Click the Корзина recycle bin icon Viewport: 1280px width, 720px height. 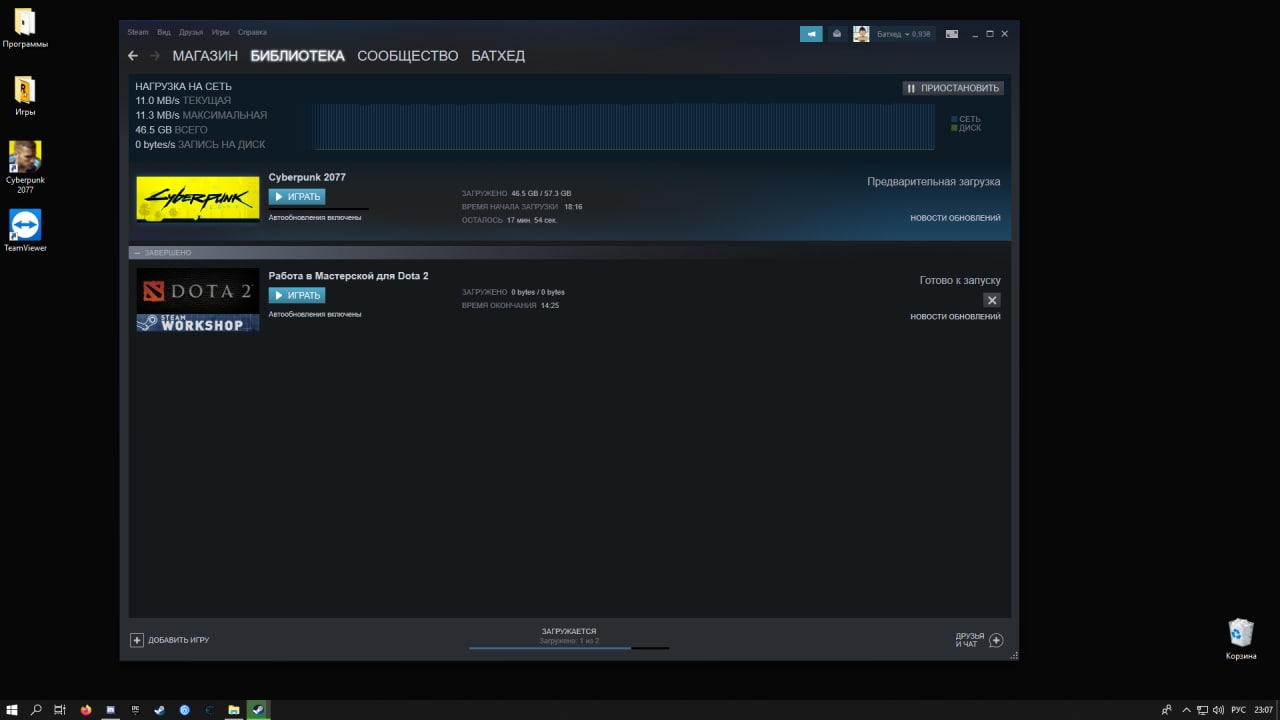point(1241,640)
